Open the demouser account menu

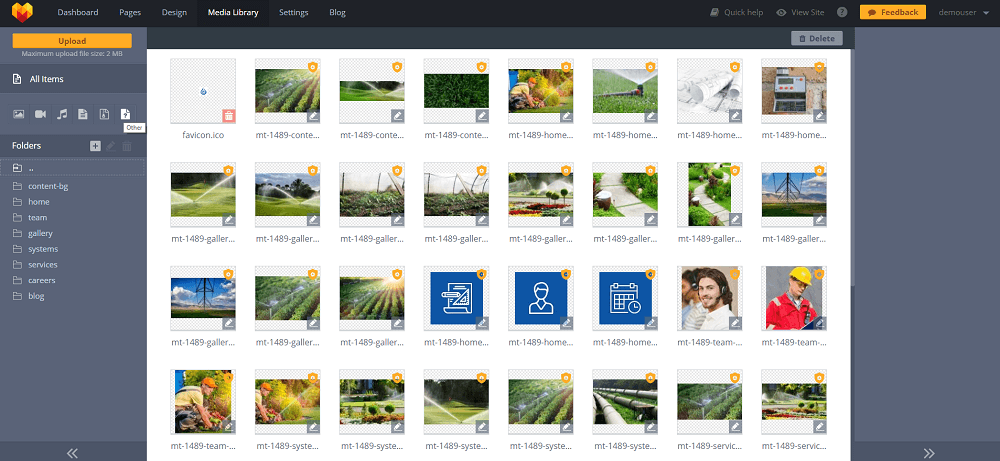[960, 12]
